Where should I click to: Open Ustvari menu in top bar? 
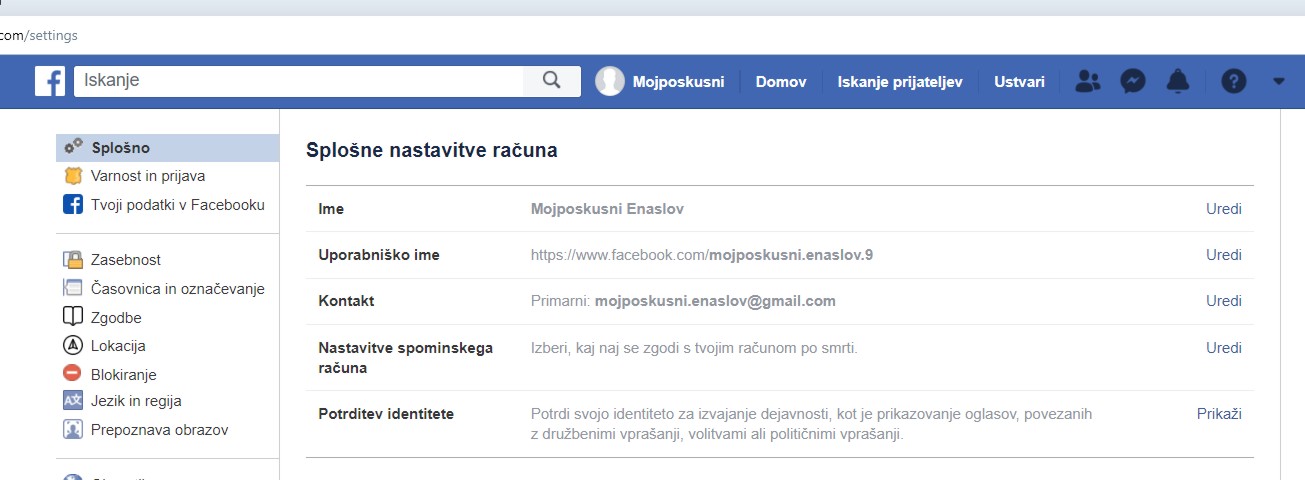coord(1019,82)
